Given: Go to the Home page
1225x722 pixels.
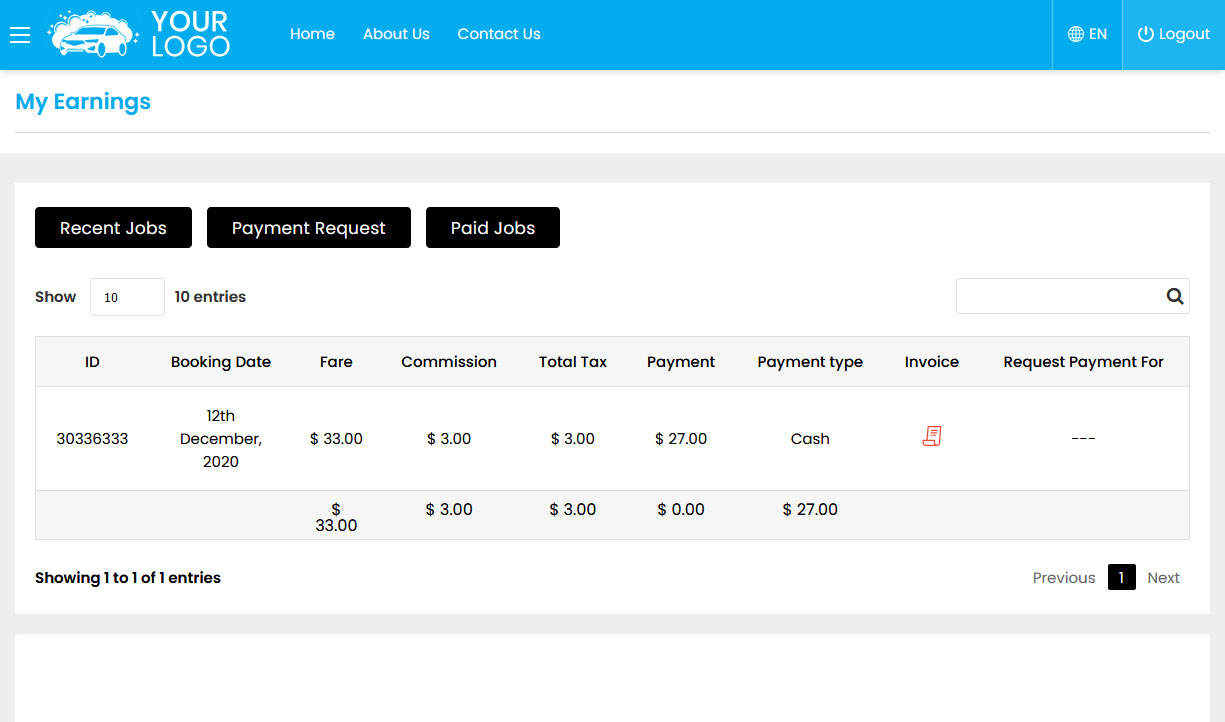Looking at the screenshot, I should tap(312, 34).
